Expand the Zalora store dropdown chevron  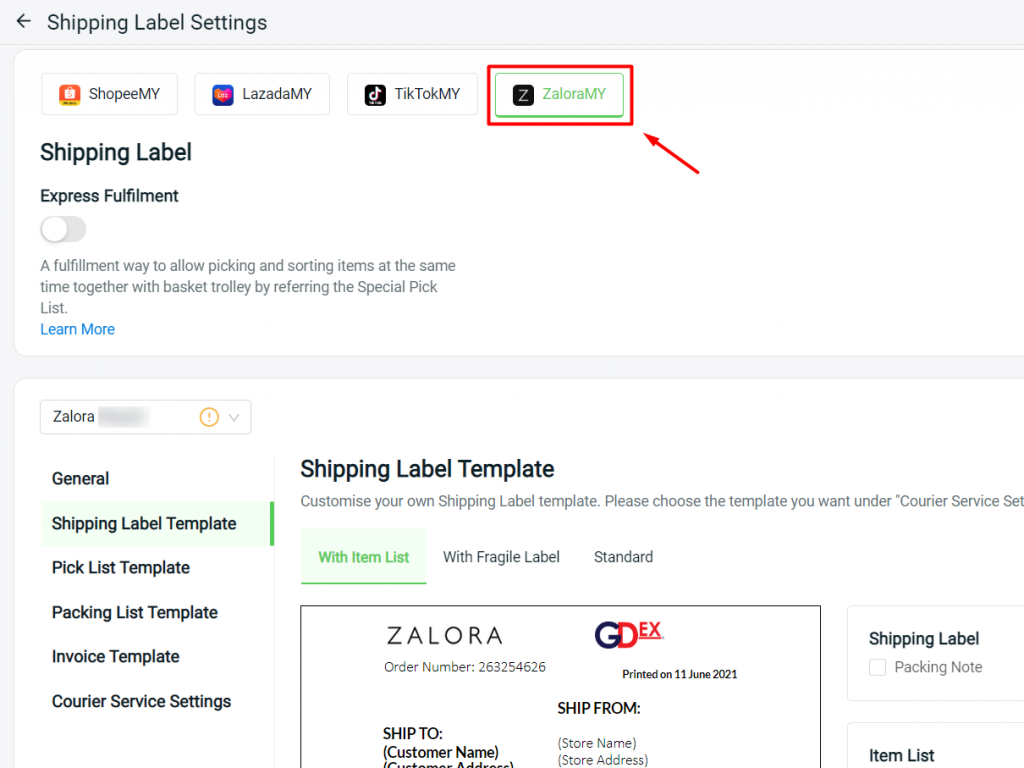coord(234,417)
